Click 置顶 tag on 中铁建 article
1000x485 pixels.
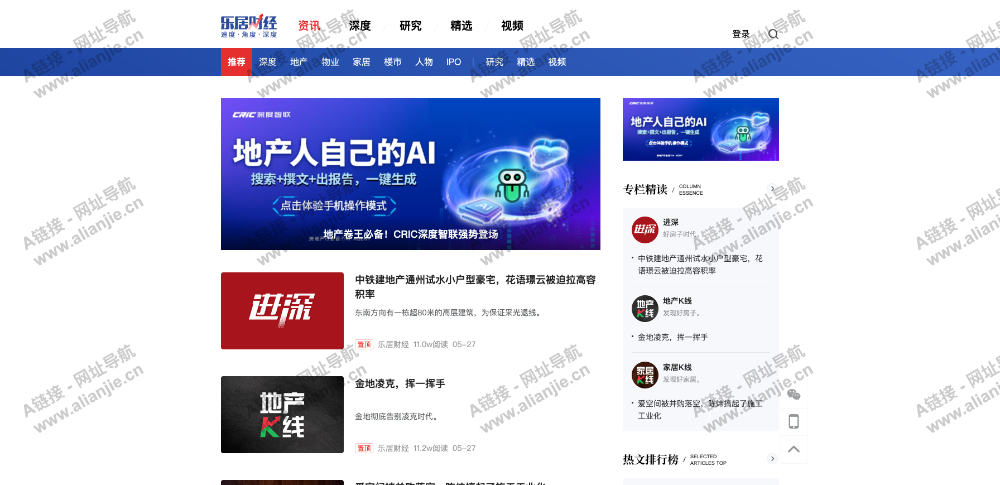pos(364,344)
